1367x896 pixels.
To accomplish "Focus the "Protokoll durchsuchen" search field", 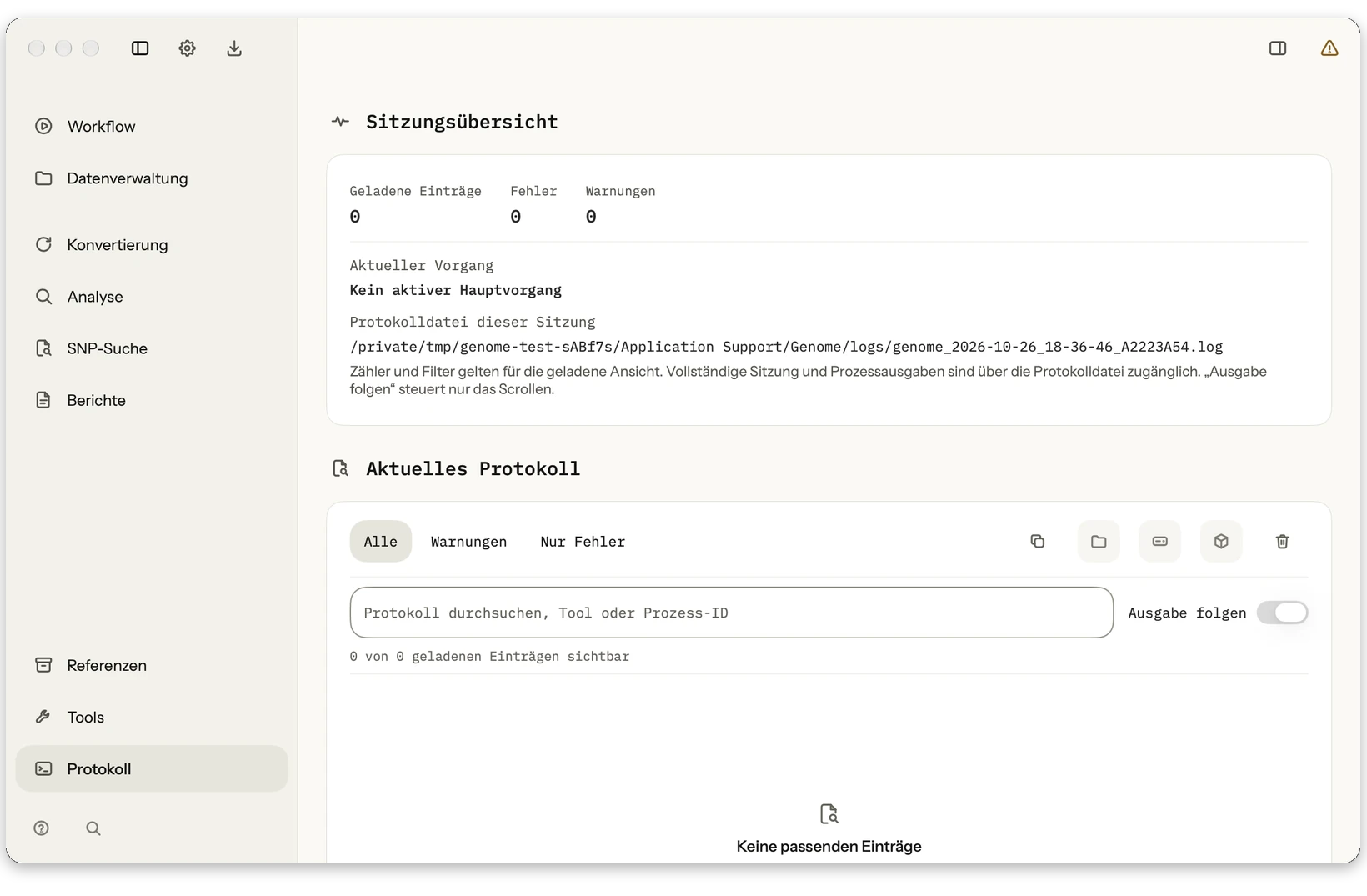I will pyautogui.click(x=732, y=613).
